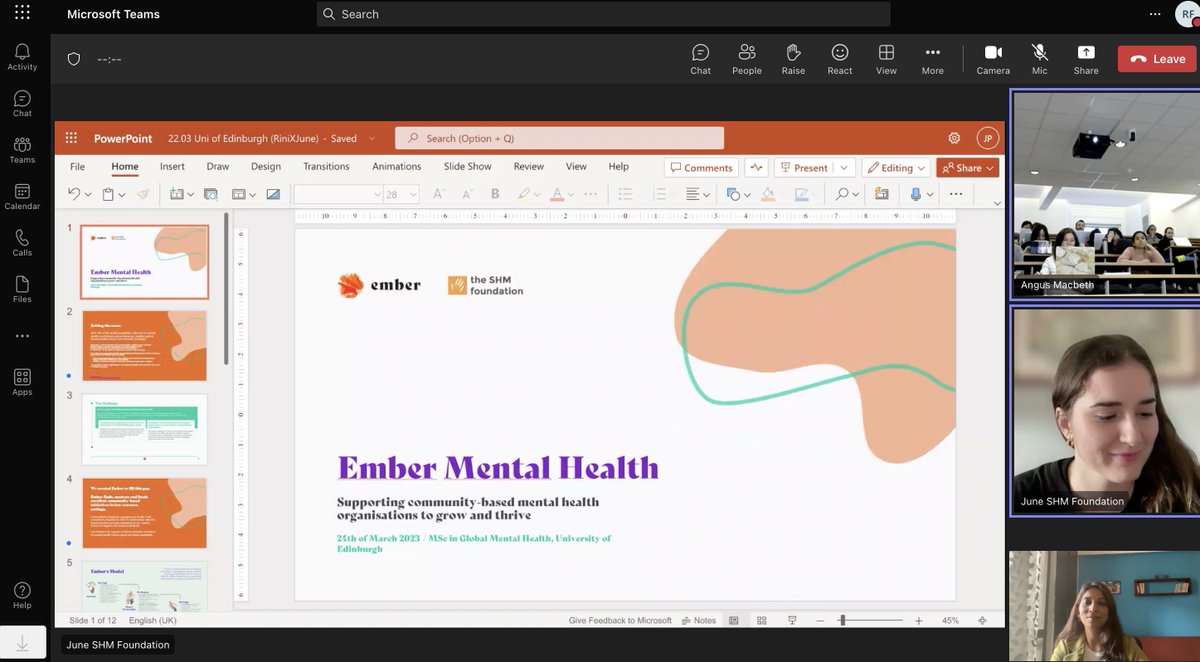
Task: Click the Dictate microphone in PowerPoint toolbar
Action: (x=915, y=194)
